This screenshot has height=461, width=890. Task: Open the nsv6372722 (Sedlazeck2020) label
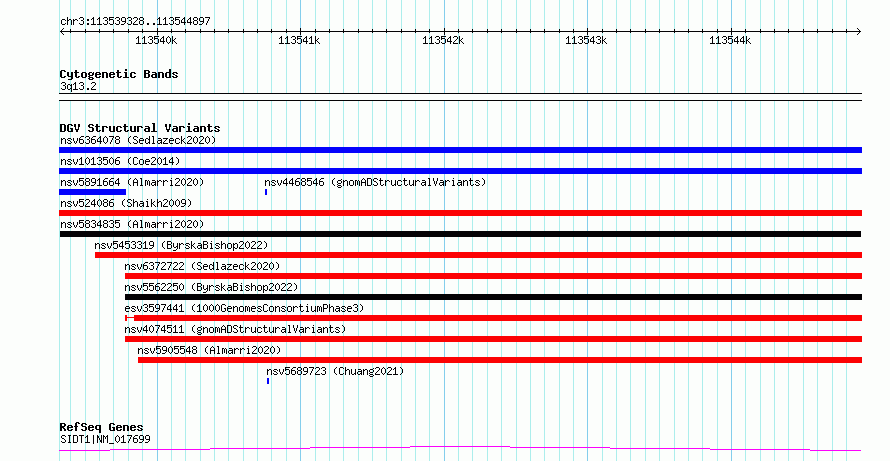(202, 266)
